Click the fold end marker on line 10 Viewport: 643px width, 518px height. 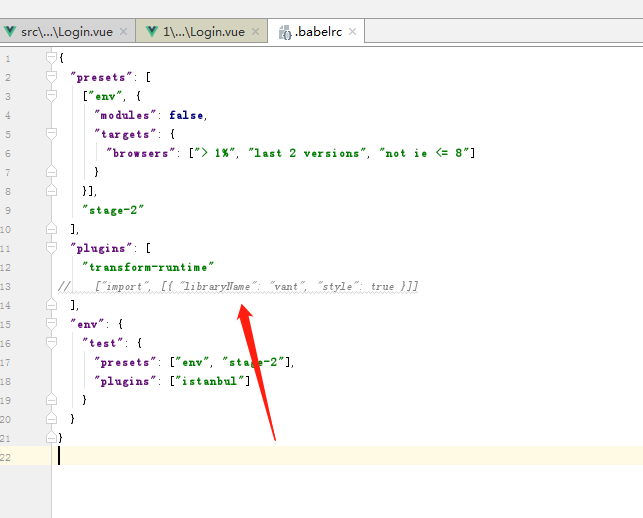click(51, 228)
